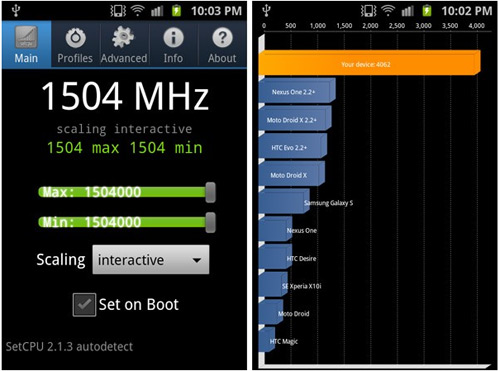Click the 4,000 axis label
Viewport: 500px width, 371px height.
(x=477, y=26)
